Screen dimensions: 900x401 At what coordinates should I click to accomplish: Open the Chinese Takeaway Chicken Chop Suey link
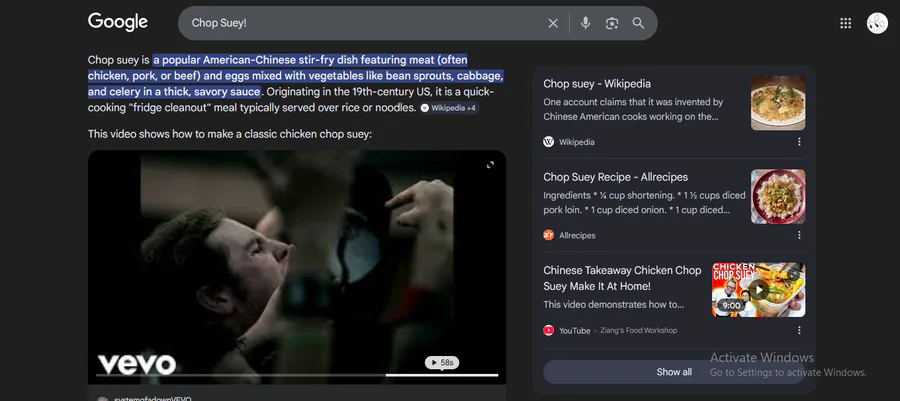click(622, 278)
